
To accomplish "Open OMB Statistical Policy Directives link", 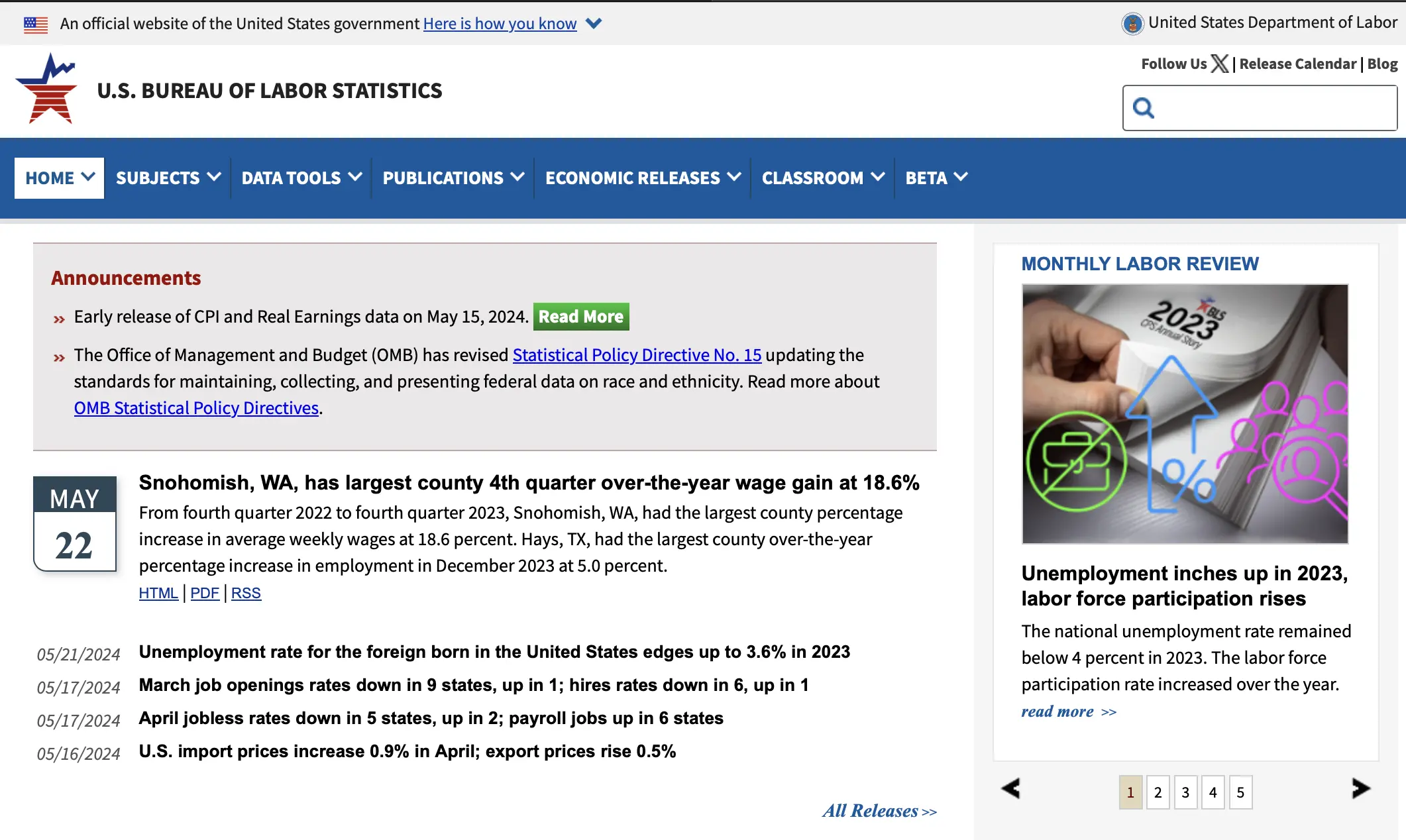I will (x=196, y=408).
